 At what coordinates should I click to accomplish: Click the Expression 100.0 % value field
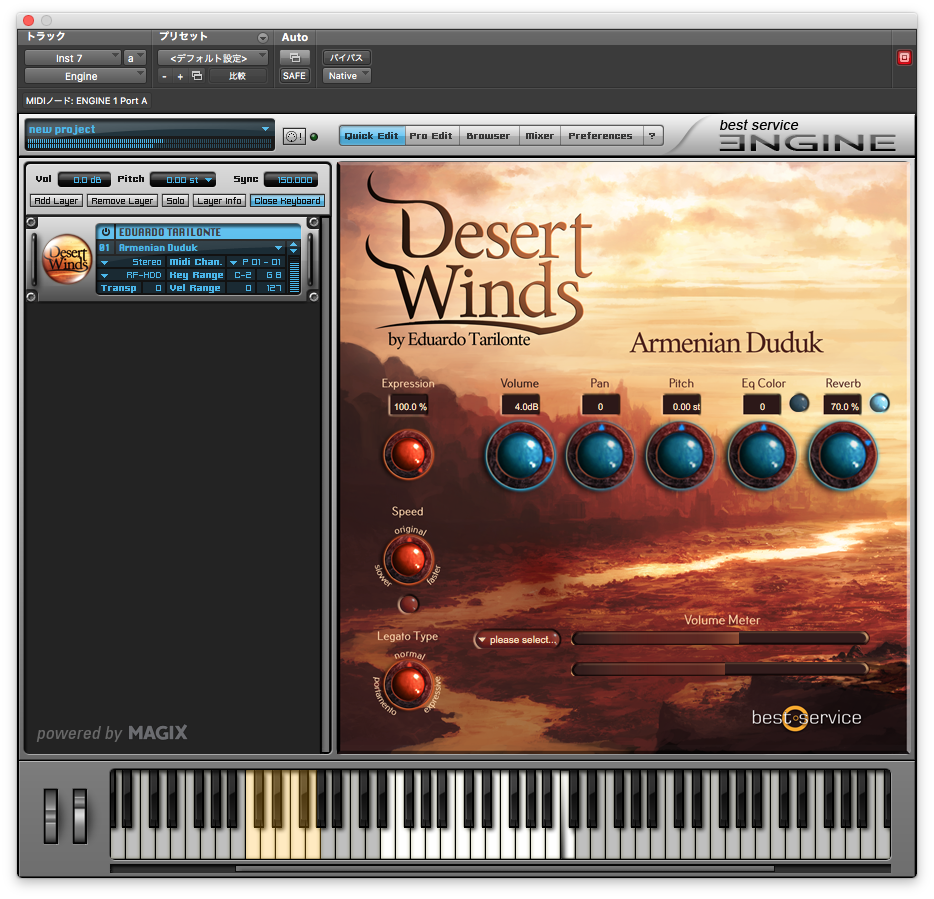click(x=410, y=406)
